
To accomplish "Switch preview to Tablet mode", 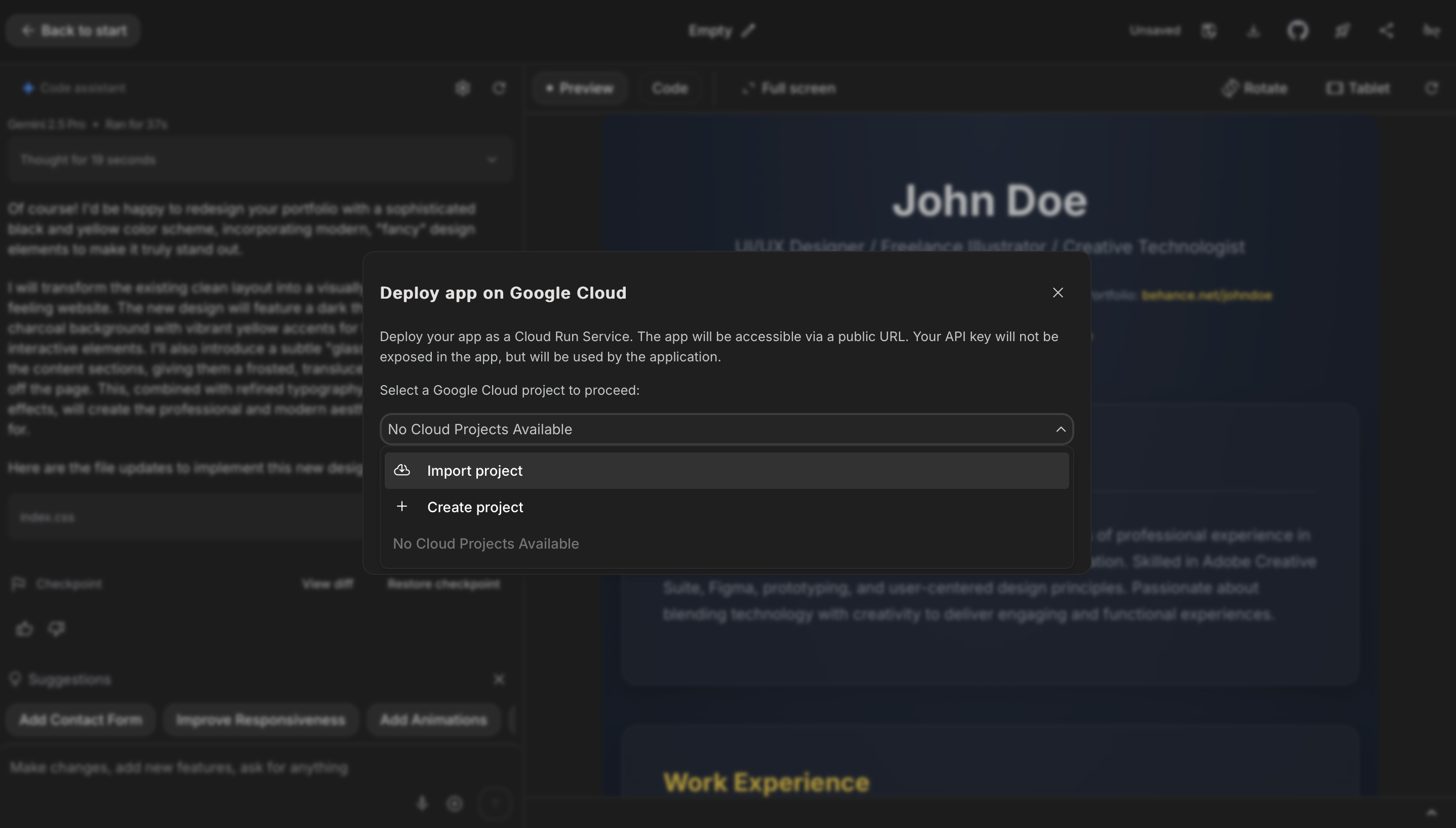I will pyautogui.click(x=1358, y=88).
